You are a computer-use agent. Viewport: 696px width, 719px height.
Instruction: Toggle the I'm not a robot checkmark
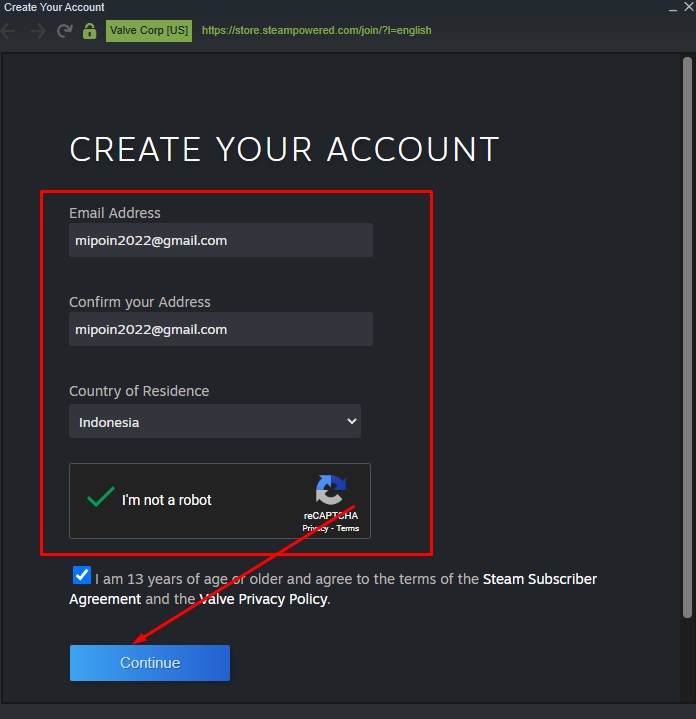101,499
